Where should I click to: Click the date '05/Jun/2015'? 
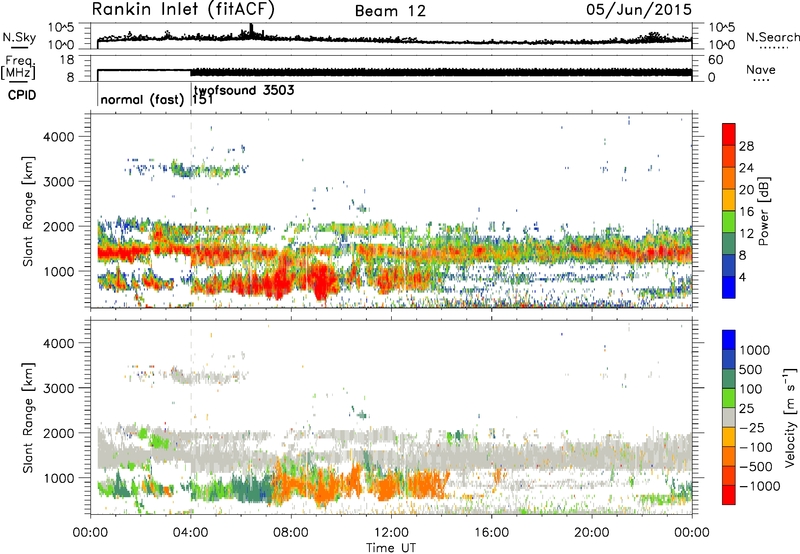[x=639, y=10]
